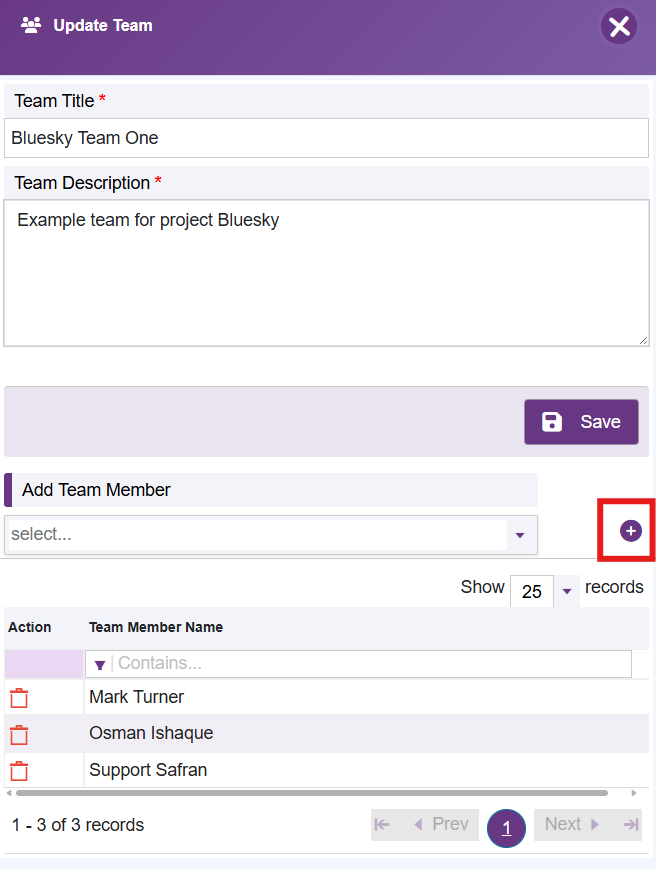Click the horizontal scrollbar of members table
Viewport: 656px width, 869px height.
[x=312, y=793]
